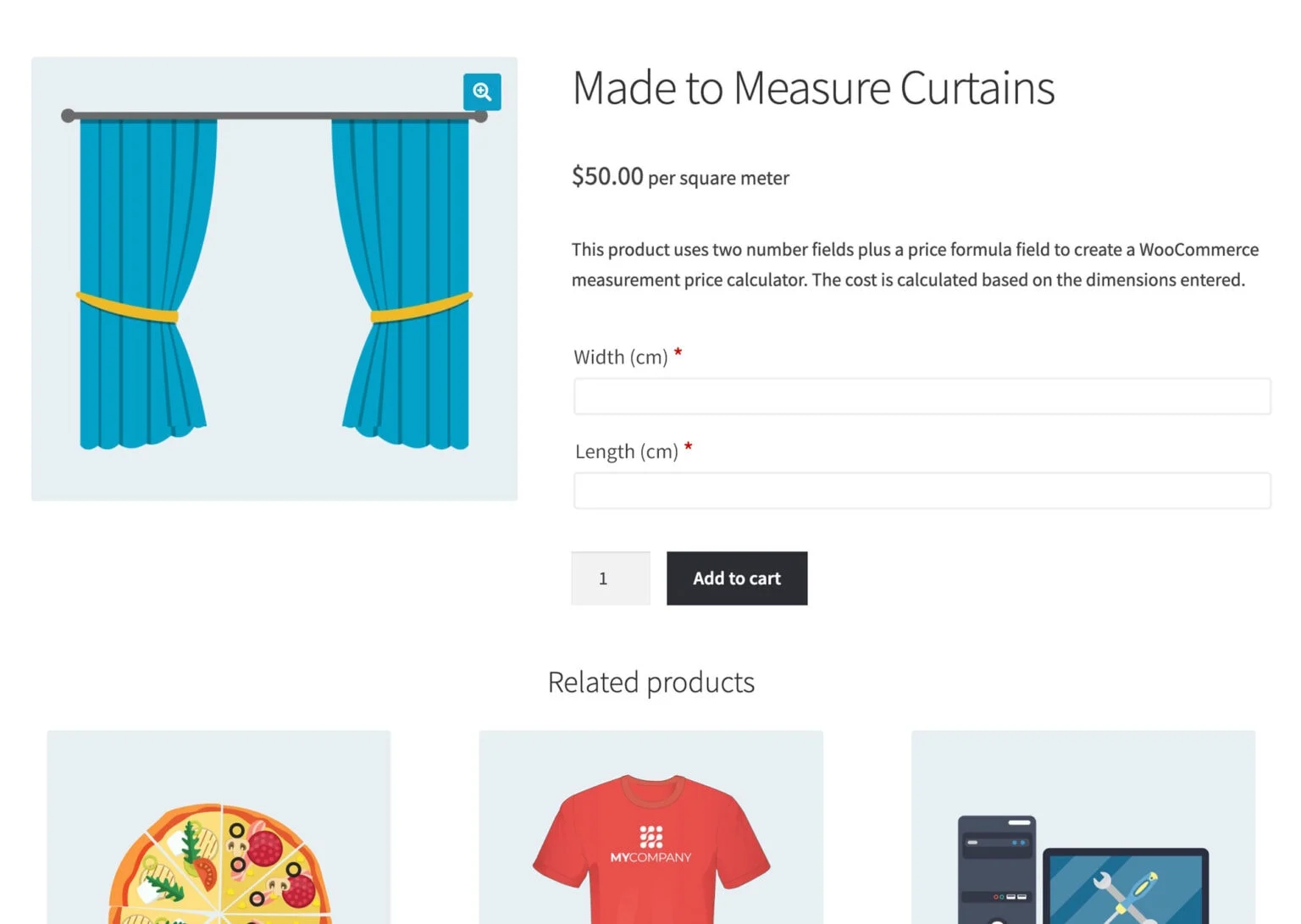Click the product description paragraph
1301x924 pixels.
click(915, 264)
